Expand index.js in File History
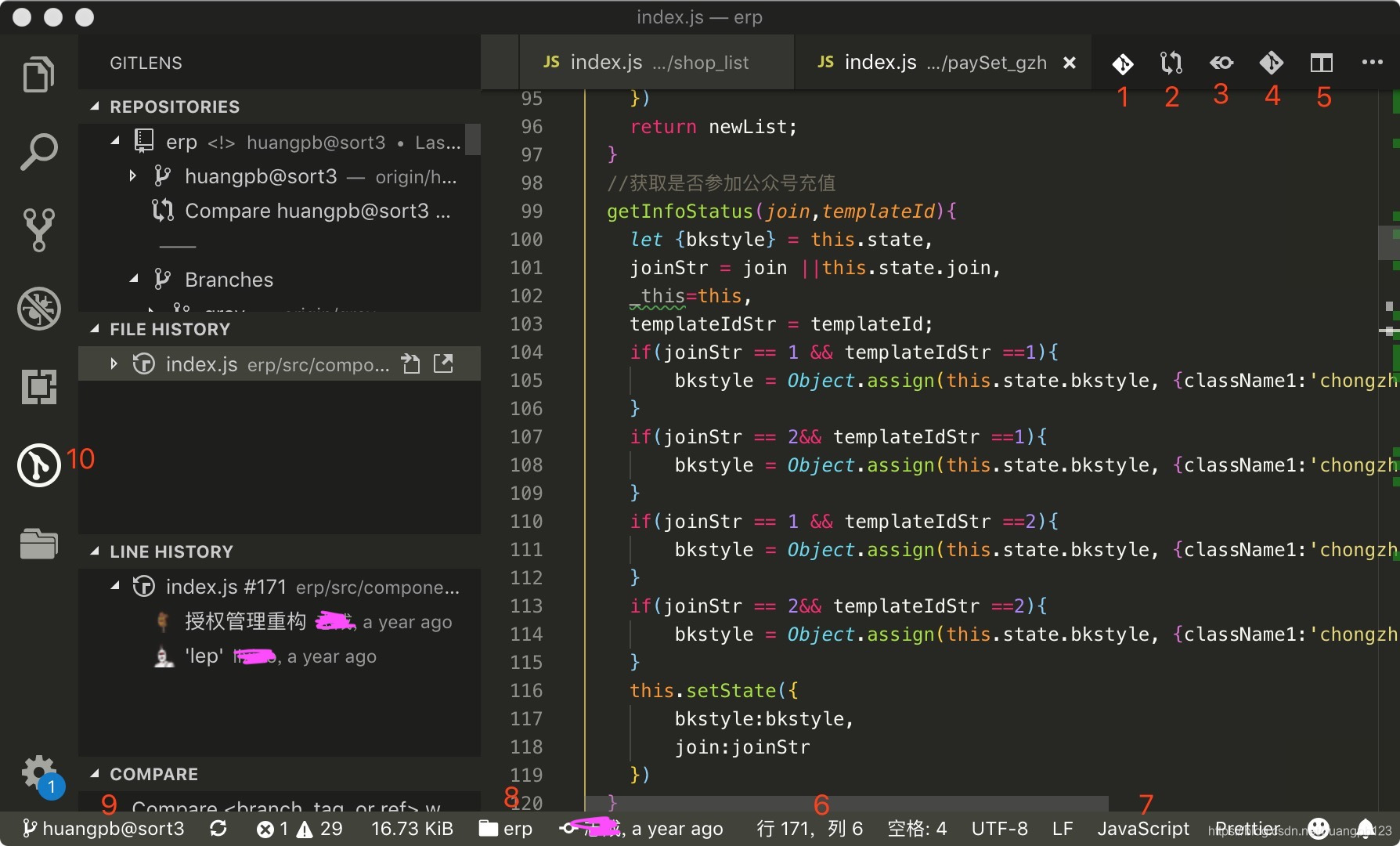 coord(114,363)
